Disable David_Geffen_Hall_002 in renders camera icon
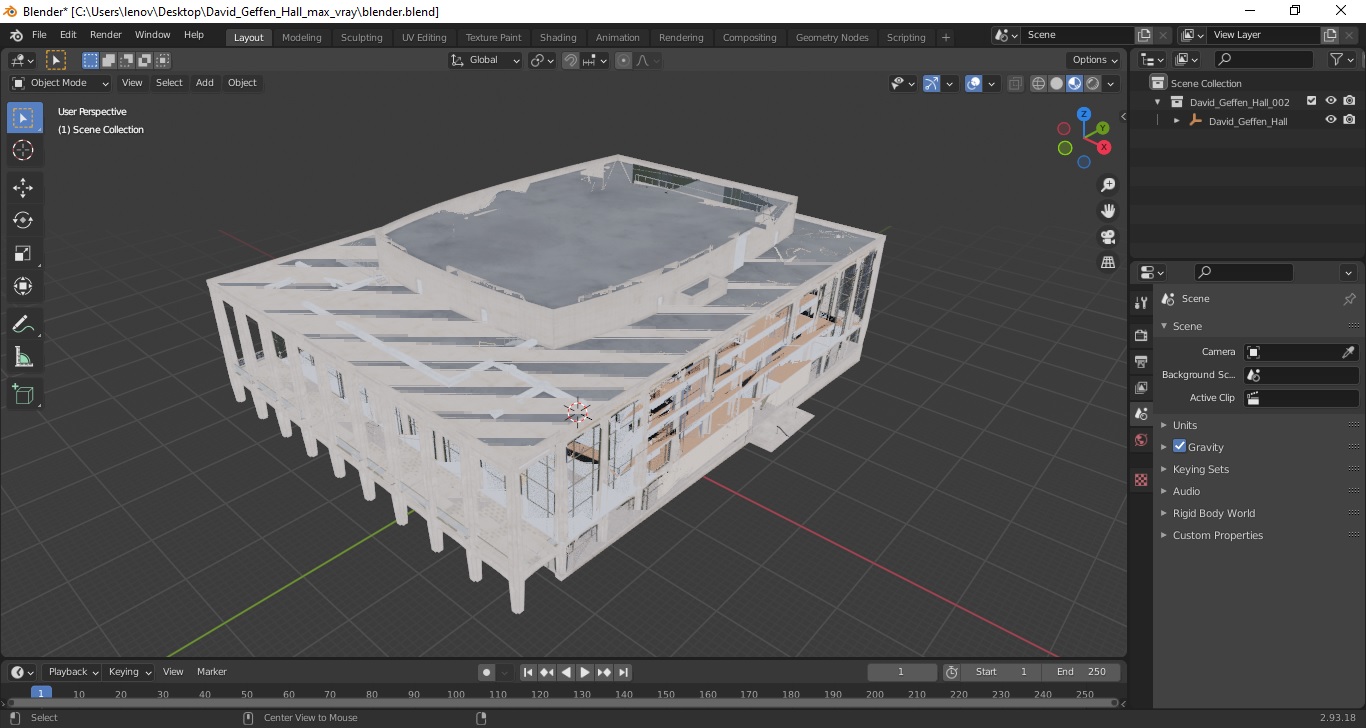Image resolution: width=1366 pixels, height=728 pixels. pos(1349,101)
